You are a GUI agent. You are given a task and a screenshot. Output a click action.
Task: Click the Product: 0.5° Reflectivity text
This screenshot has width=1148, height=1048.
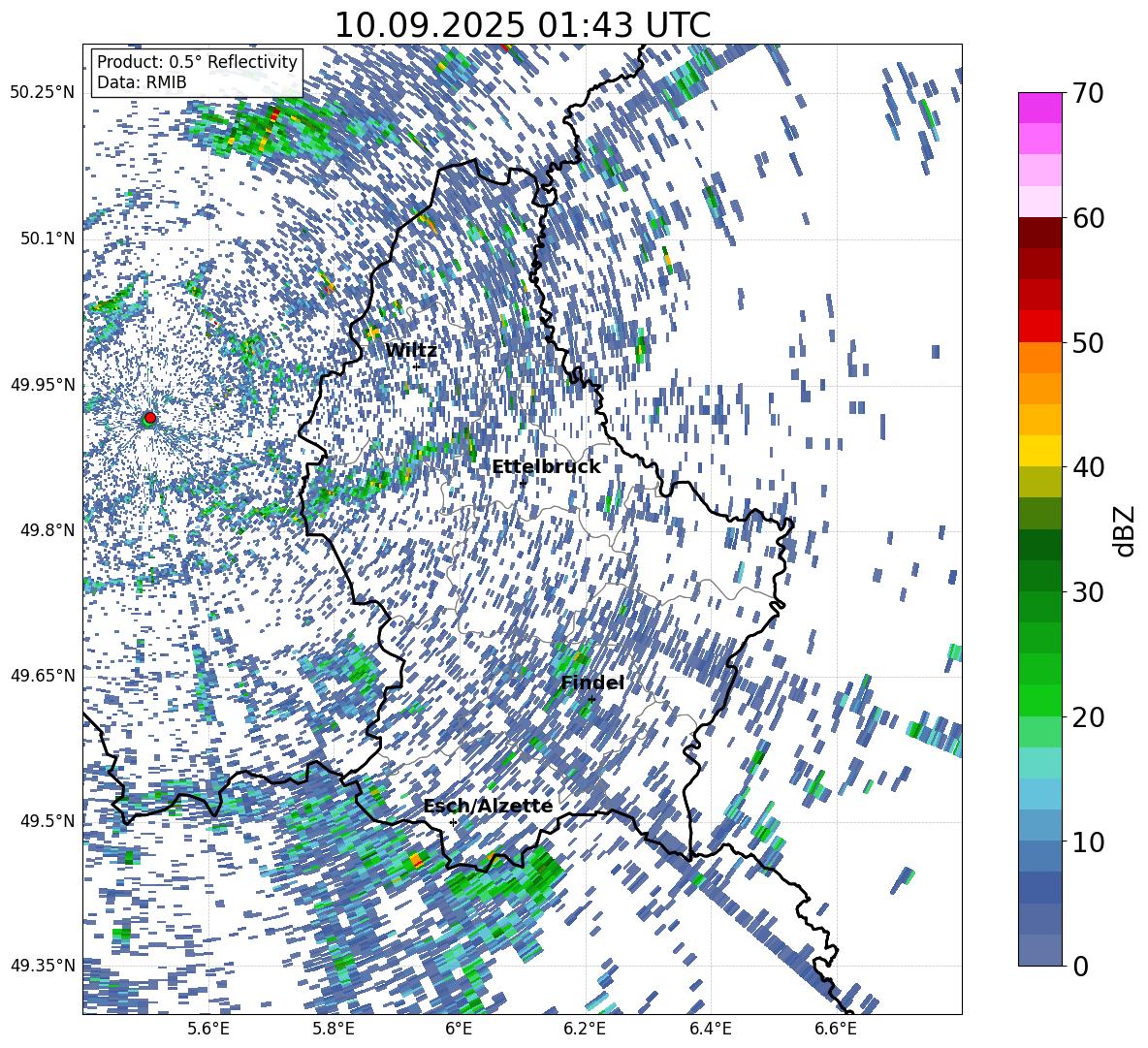click(x=197, y=61)
